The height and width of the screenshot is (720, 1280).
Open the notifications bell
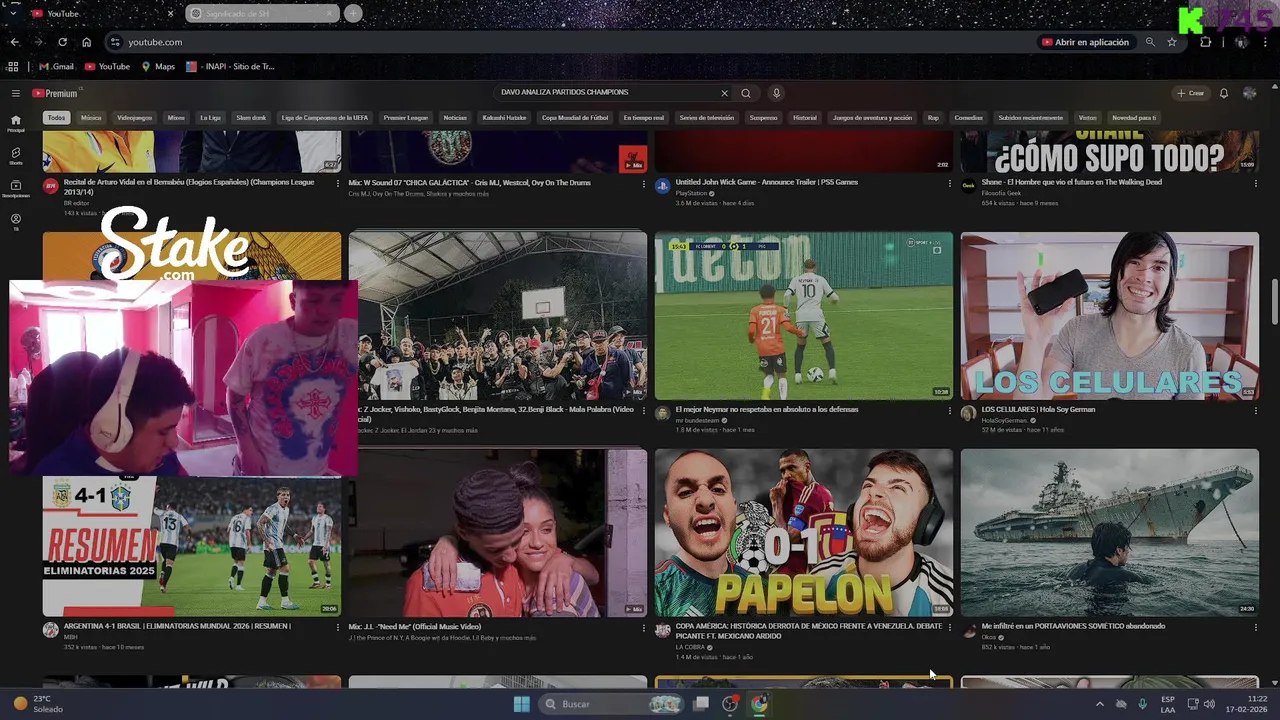1224,93
